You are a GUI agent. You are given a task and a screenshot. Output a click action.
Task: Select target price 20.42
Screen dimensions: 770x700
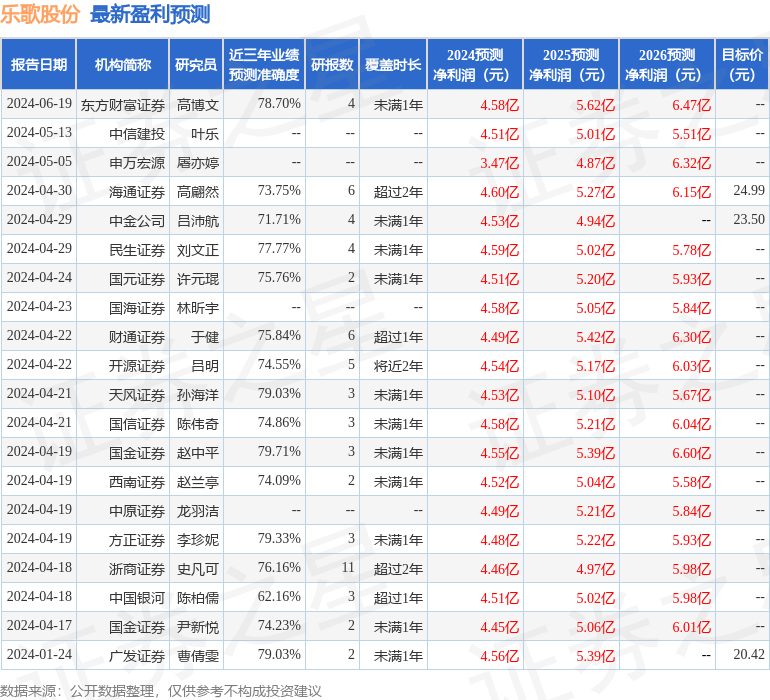pos(749,654)
